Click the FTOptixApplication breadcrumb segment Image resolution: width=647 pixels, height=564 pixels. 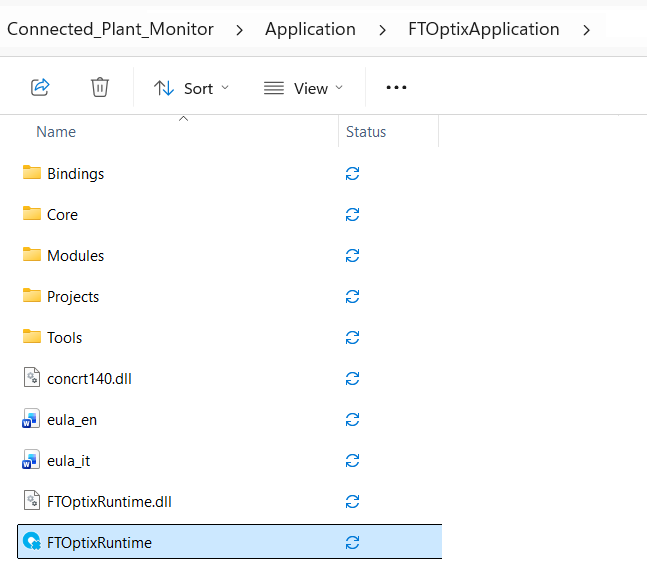484,29
